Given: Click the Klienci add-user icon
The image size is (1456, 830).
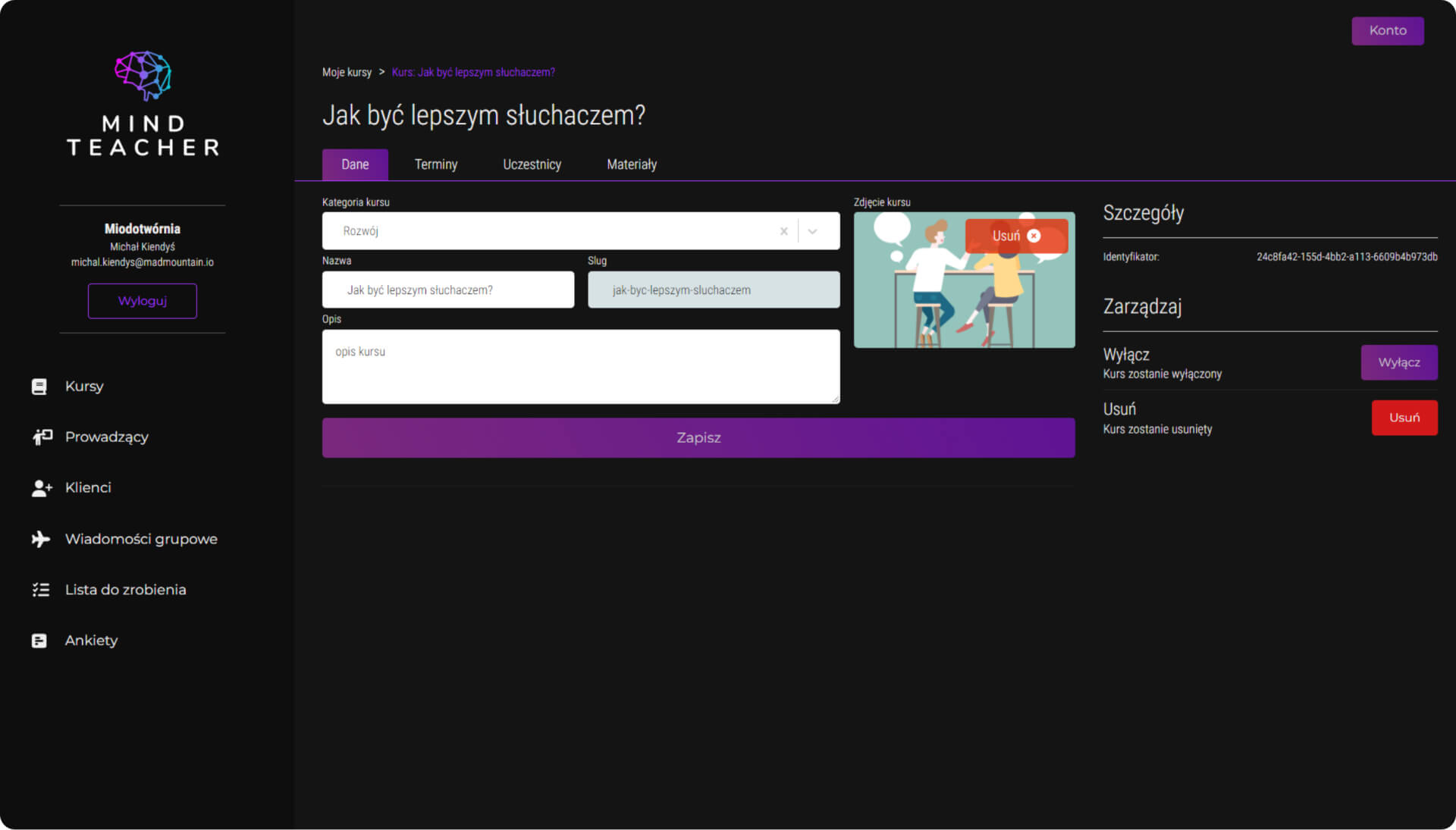Looking at the screenshot, I should 42,488.
